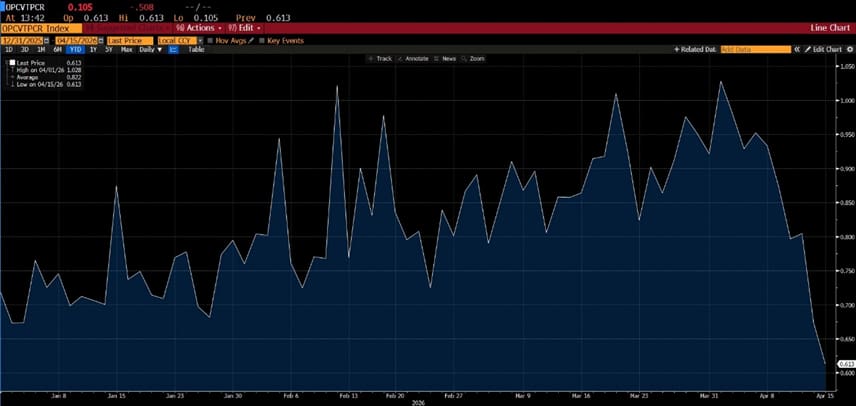This screenshot has width=856, height=406.
Task: Toggle the Mov Avgs checkbox
Action: tap(211, 40)
